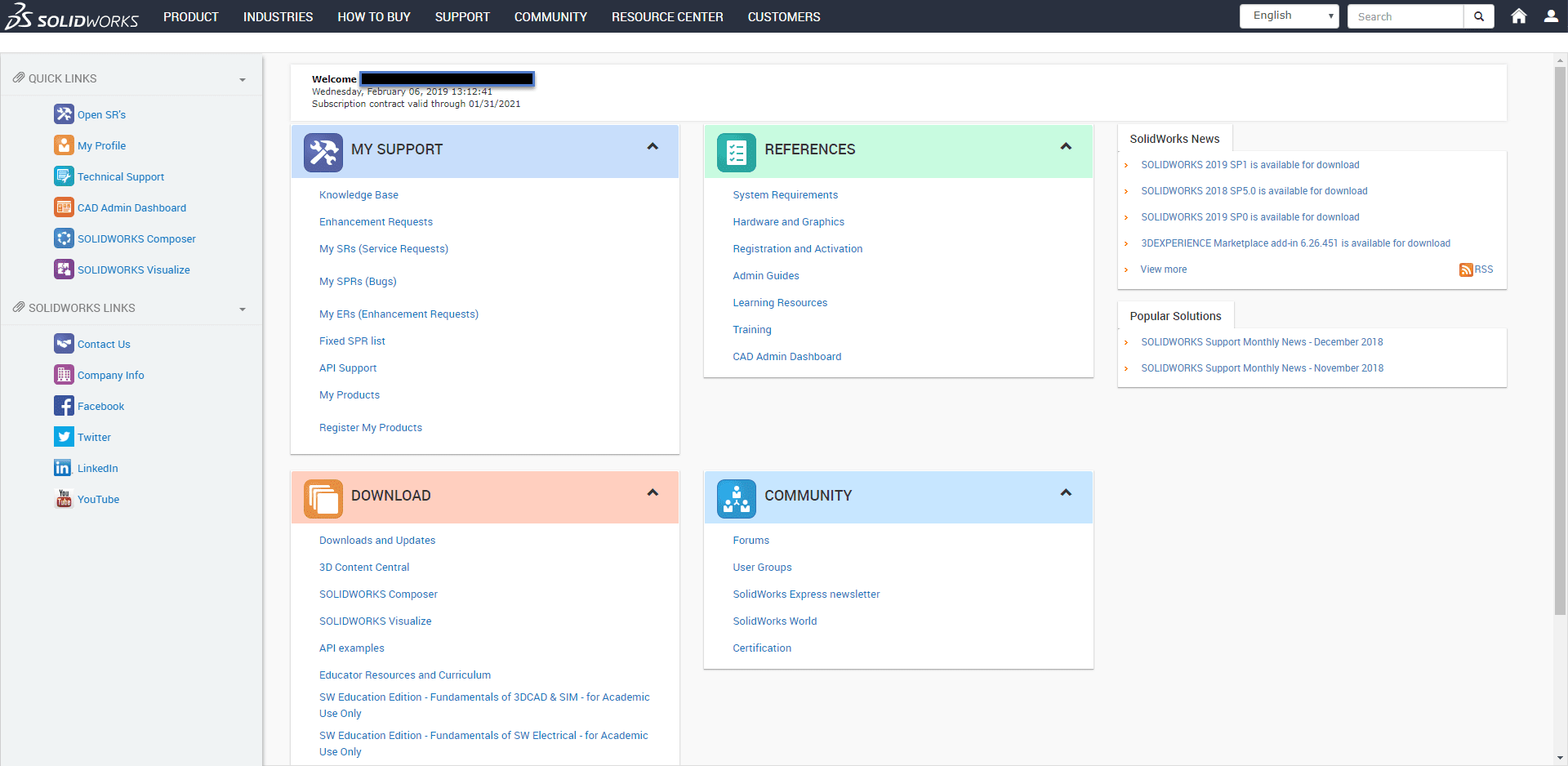
Task: Click the Contact Us icon
Action: pos(64,344)
